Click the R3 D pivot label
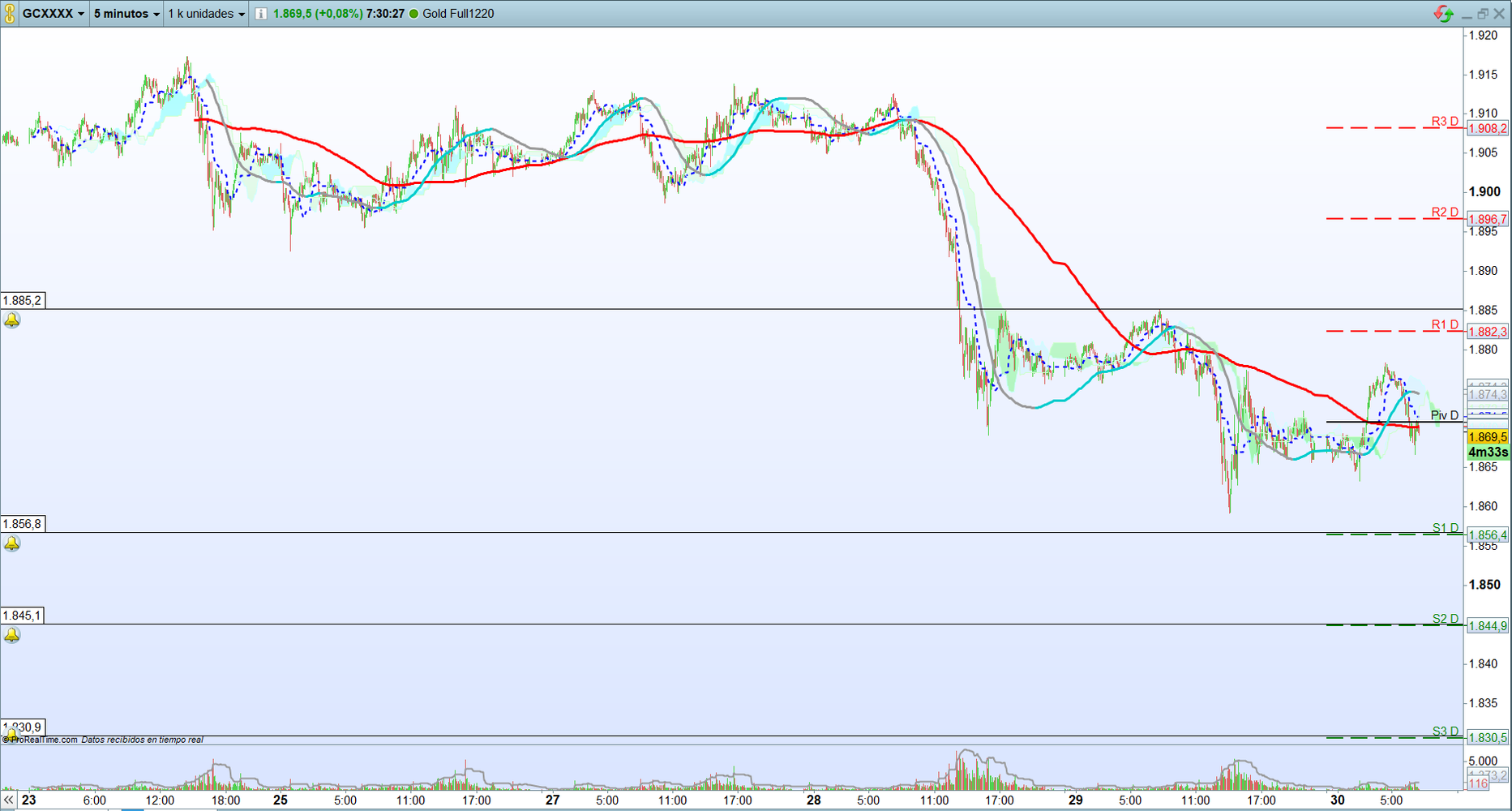This screenshot has height=811, width=1512. pyautogui.click(x=1445, y=122)
